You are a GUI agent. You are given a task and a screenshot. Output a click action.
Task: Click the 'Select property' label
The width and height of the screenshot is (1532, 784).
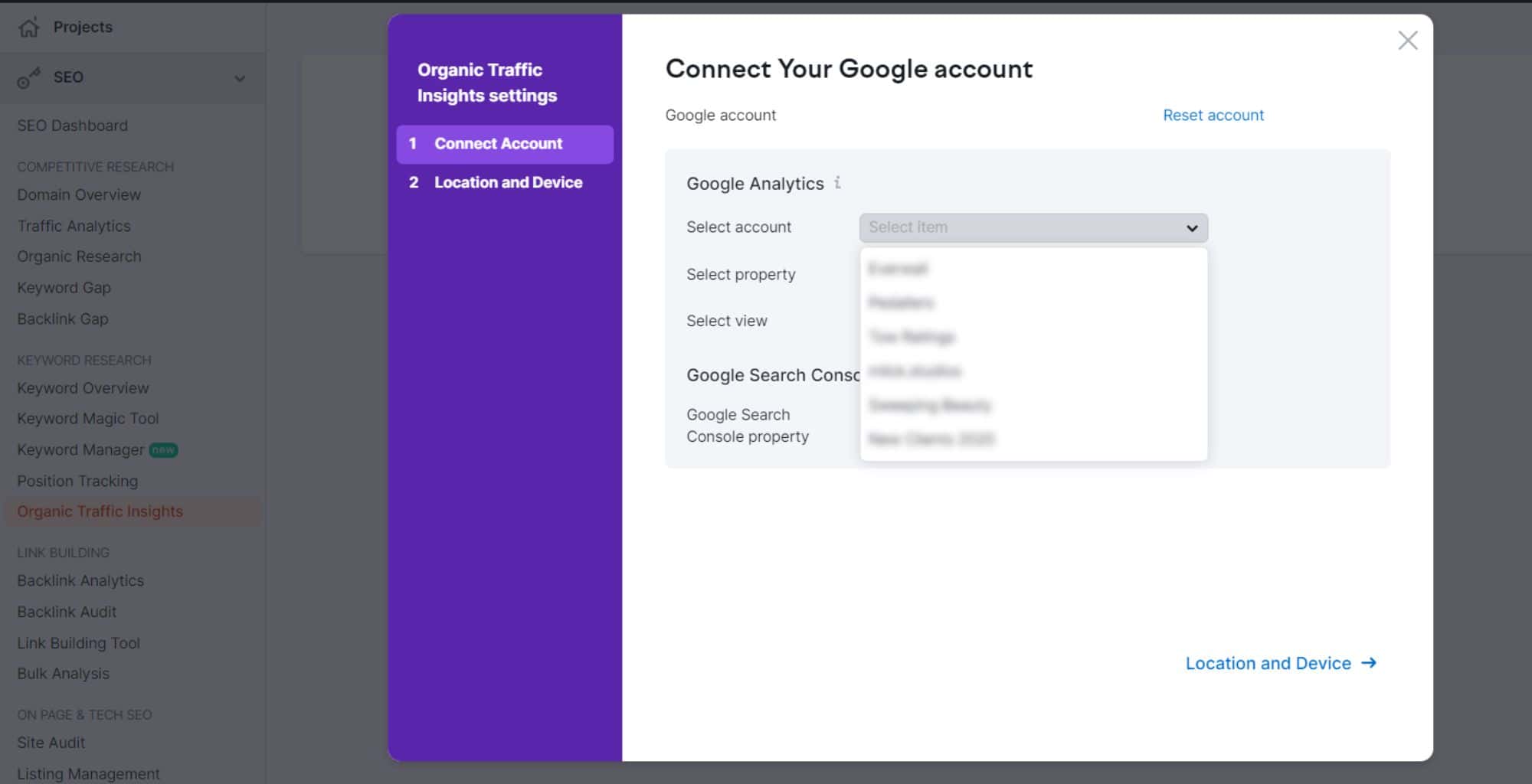click(741, 274)
